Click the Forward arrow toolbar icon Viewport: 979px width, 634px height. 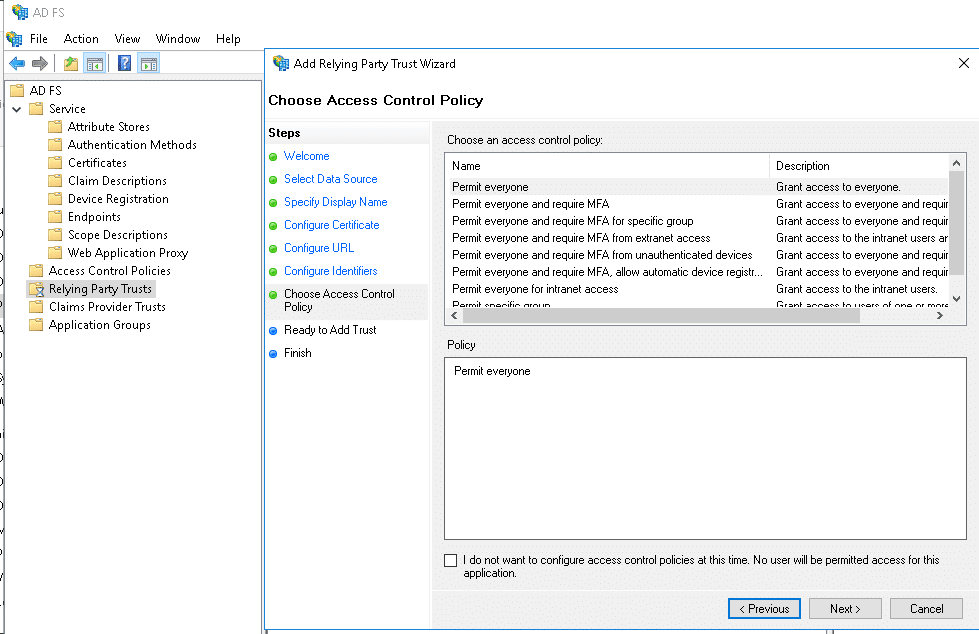pyautogui.click(x=40, y=63)
